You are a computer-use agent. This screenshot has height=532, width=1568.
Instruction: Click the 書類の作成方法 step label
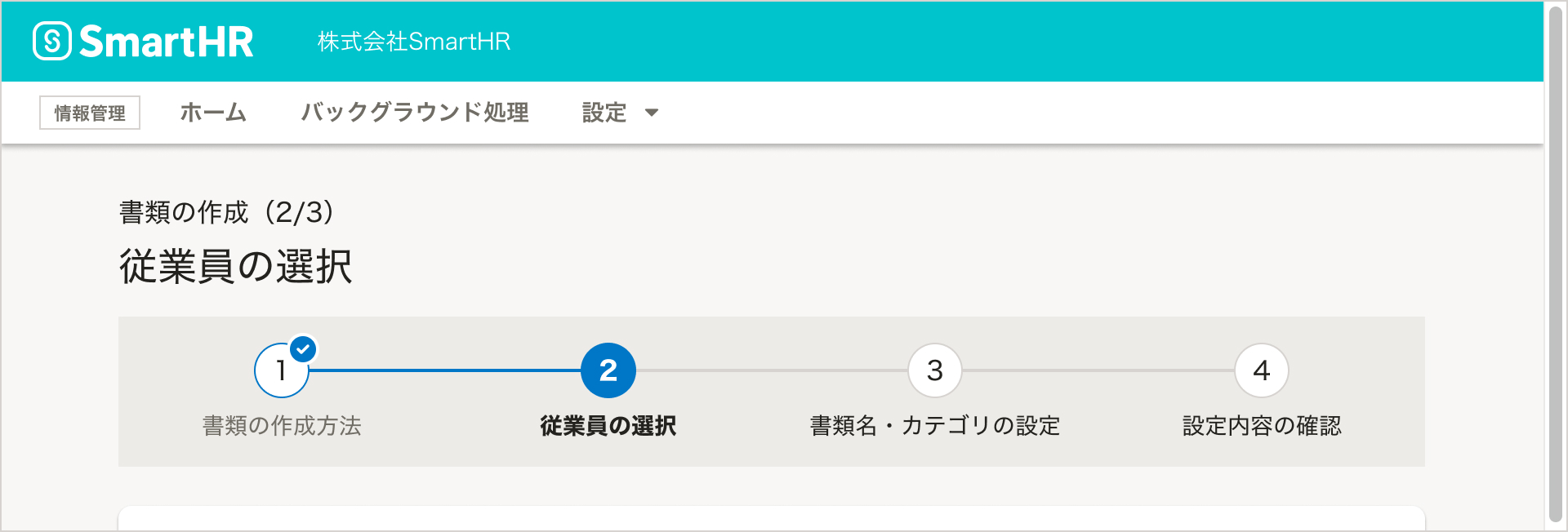coord(282,426)
